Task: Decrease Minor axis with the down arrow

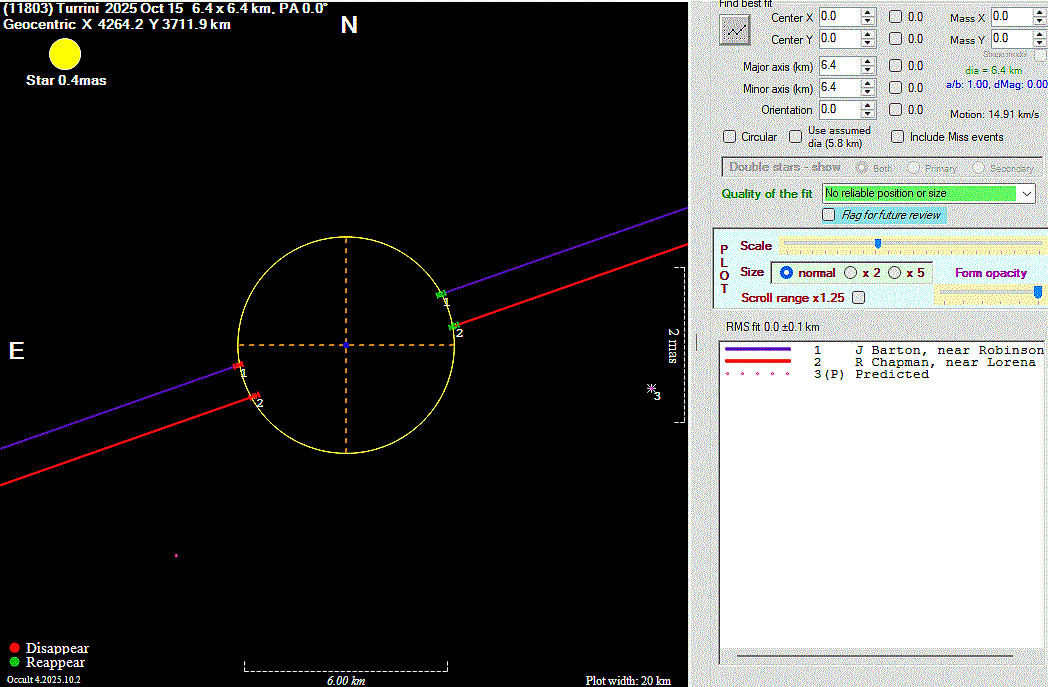Action: (x=867, y=93)
